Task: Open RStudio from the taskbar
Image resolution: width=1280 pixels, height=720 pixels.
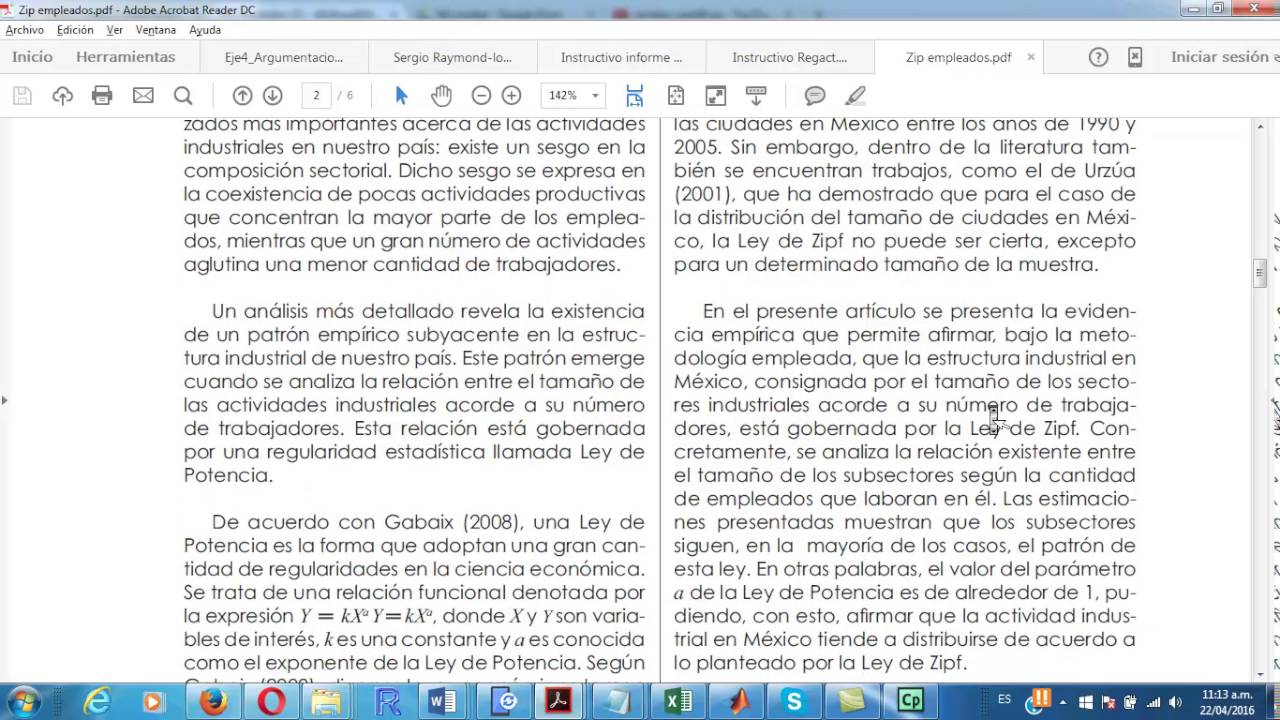Action: [387, 701]
